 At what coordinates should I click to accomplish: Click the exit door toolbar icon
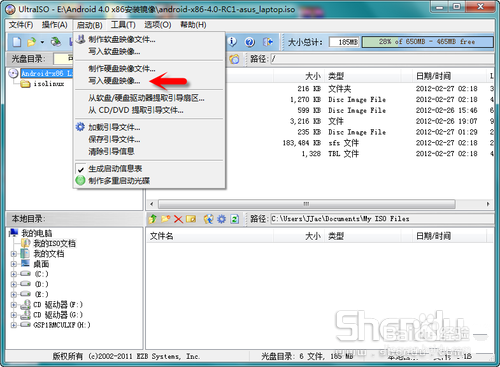click(268, 42)
